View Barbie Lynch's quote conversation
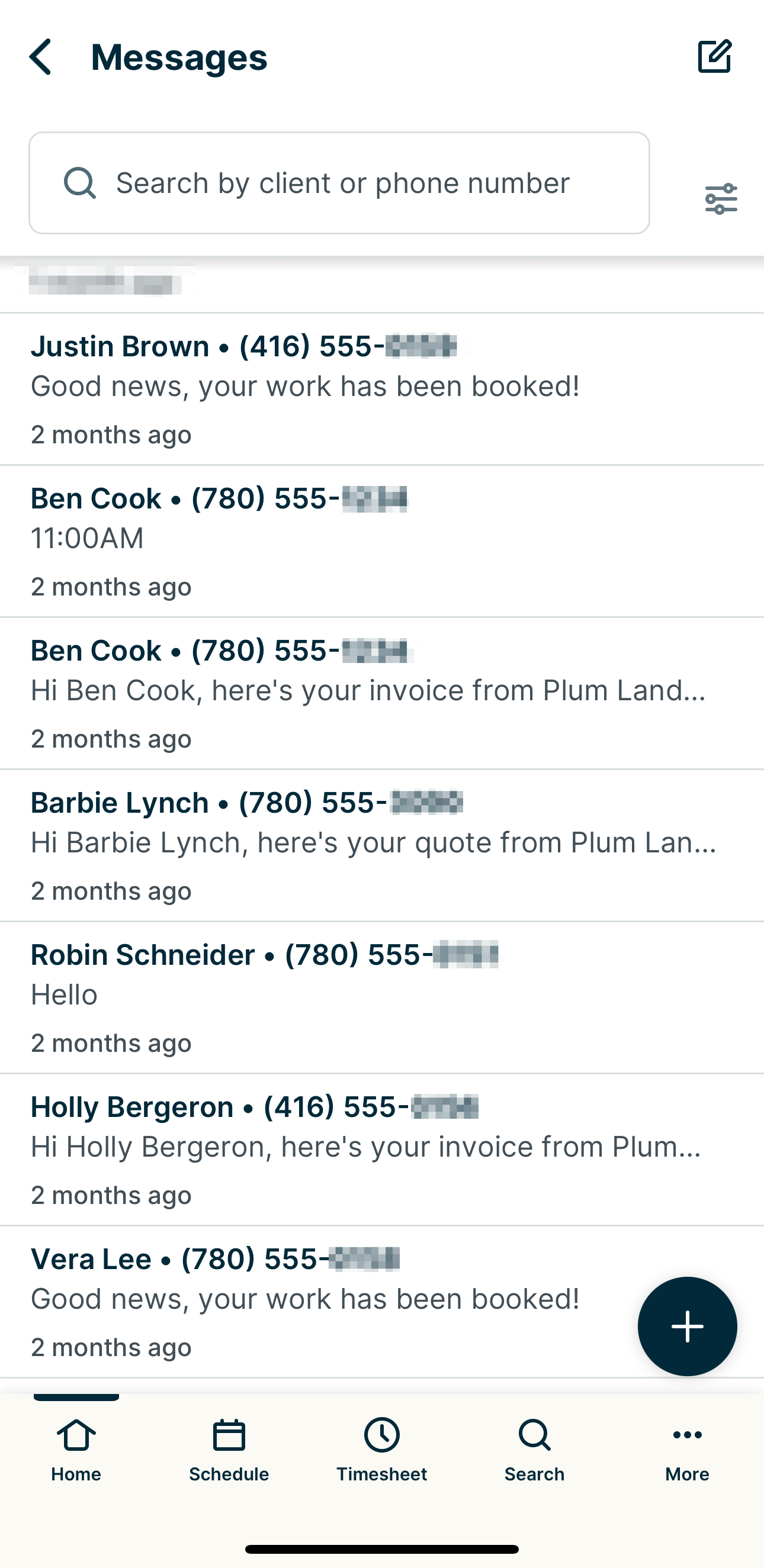The width and height of the screenshot is (764, 1568). (382, 846)
